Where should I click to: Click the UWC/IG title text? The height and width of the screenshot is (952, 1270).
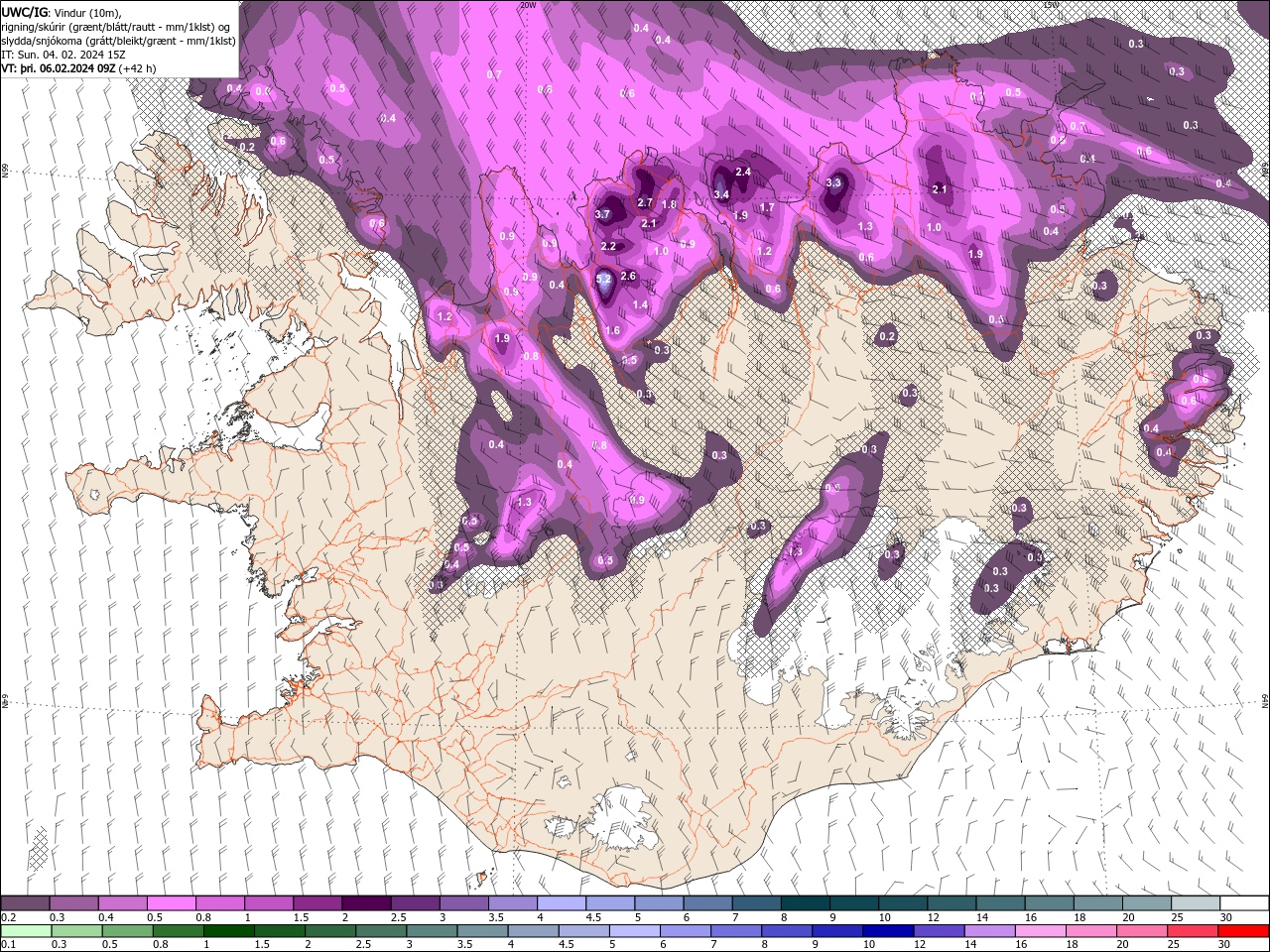click(x=24, y=11)
